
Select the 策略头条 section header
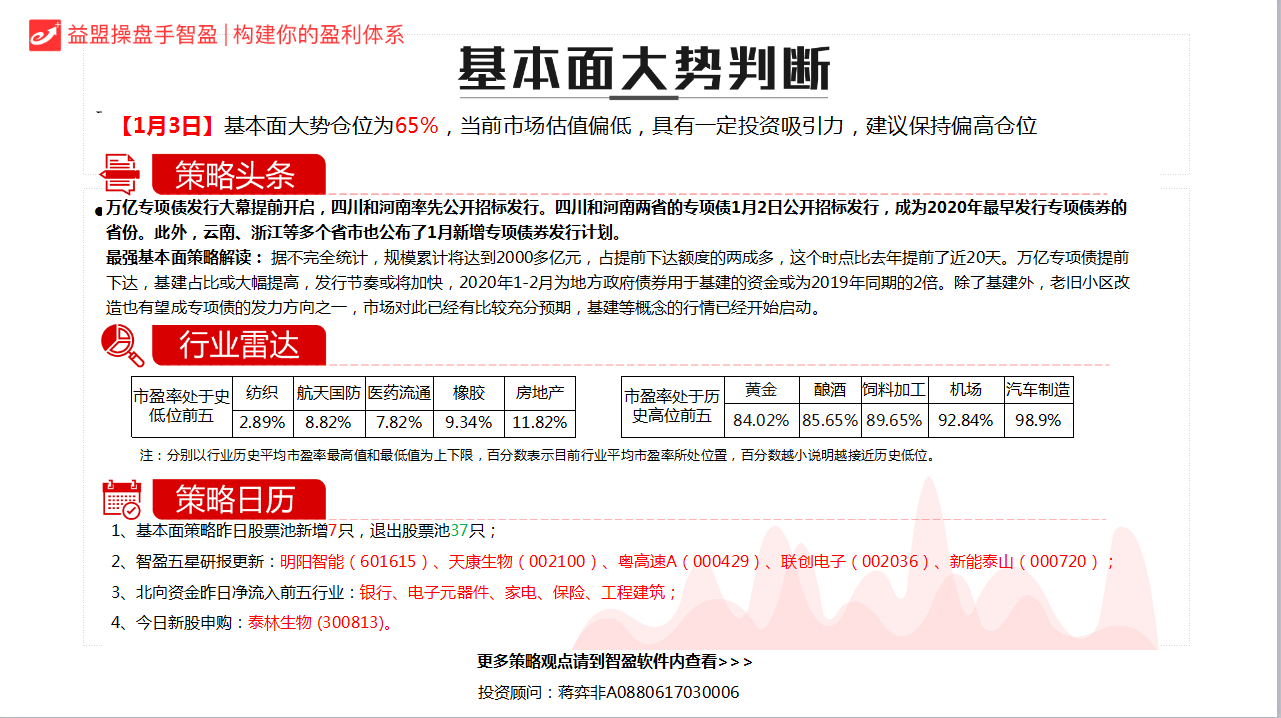[238, 175]
